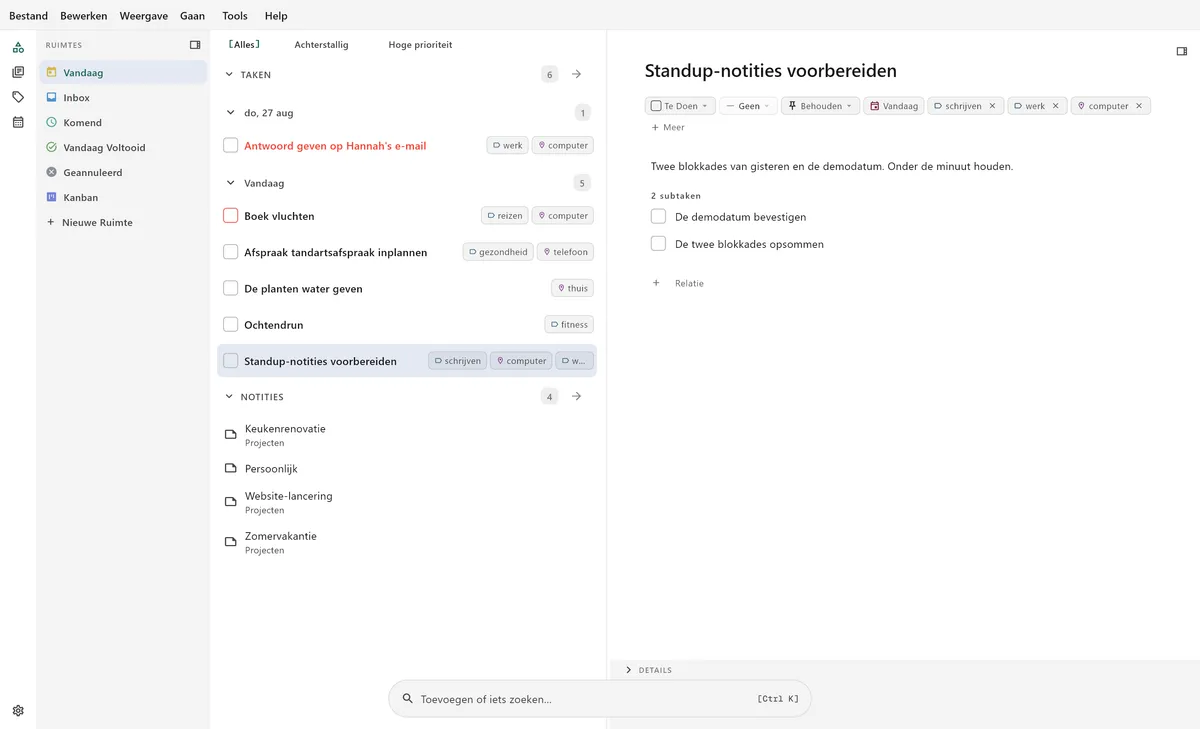Remove the werk tag with its X

click(1055, 106)
